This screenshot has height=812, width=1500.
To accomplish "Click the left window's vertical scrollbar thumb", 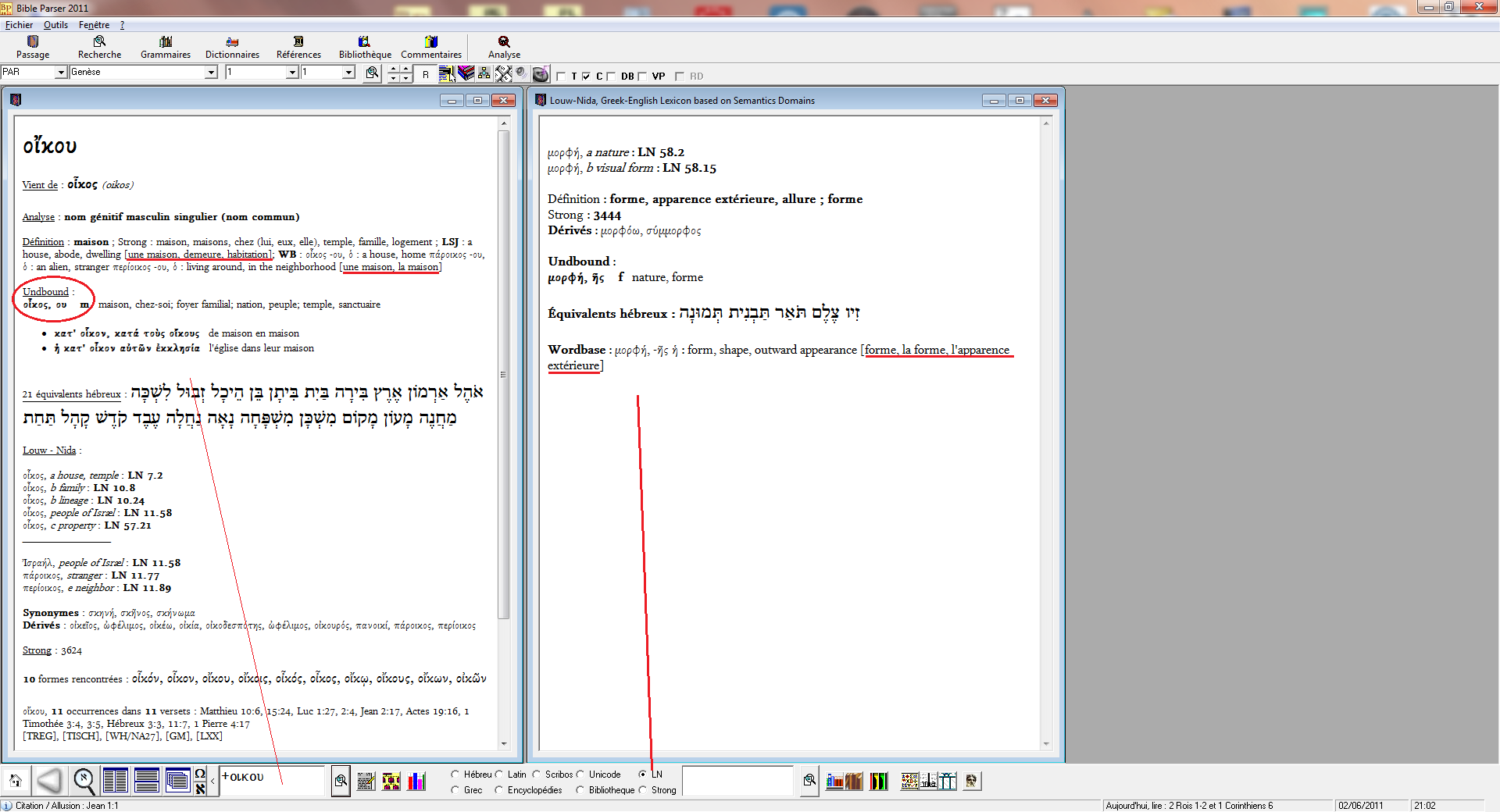I will pos(504,375).
